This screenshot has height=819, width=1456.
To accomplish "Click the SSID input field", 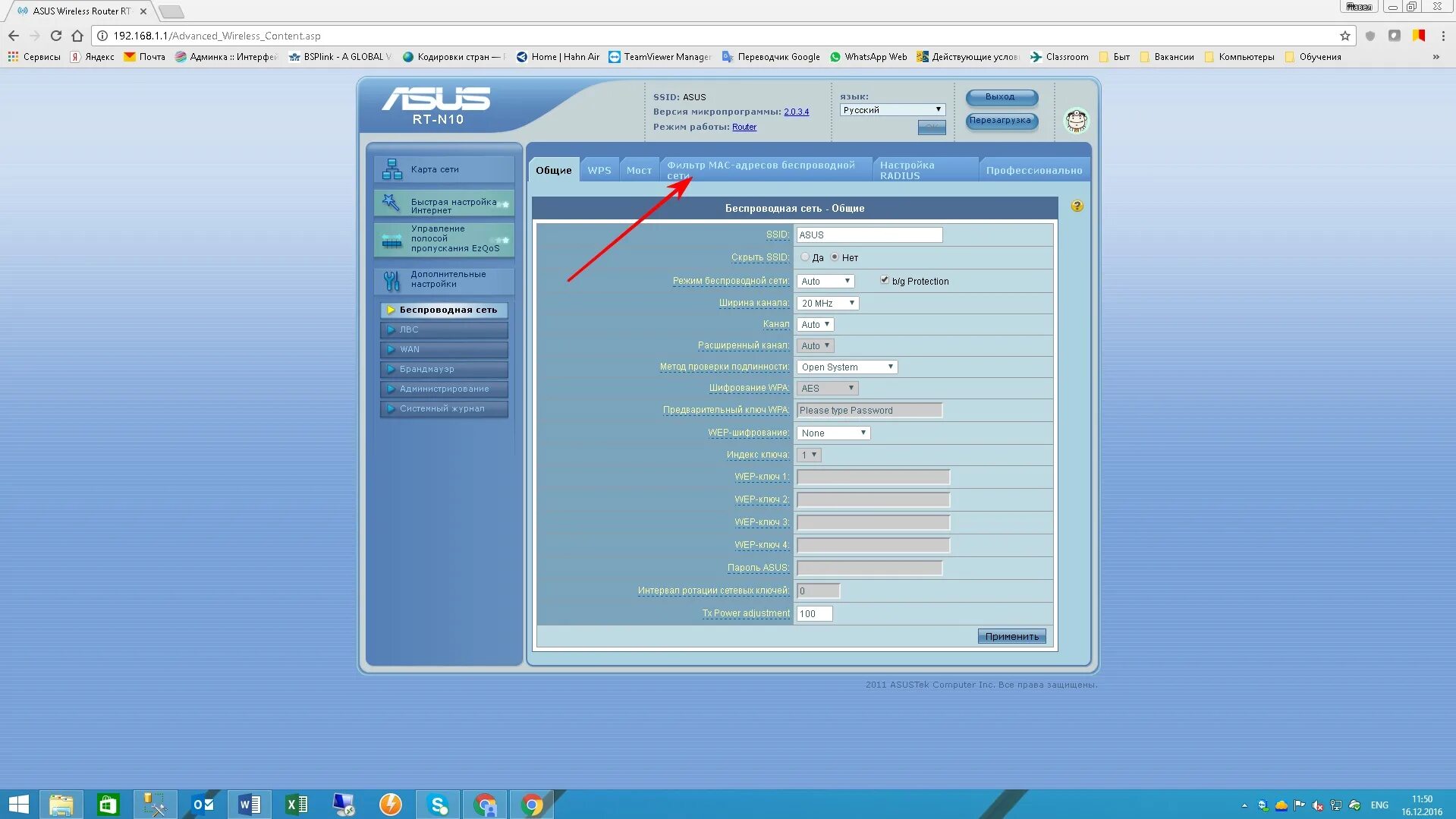I will [870, 235].
